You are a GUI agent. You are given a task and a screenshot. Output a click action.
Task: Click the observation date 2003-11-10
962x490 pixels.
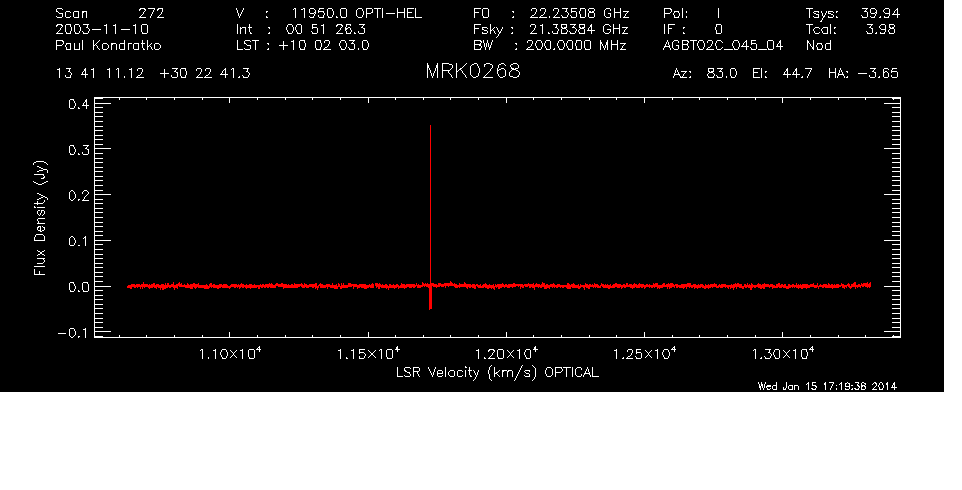click(102, 29)
